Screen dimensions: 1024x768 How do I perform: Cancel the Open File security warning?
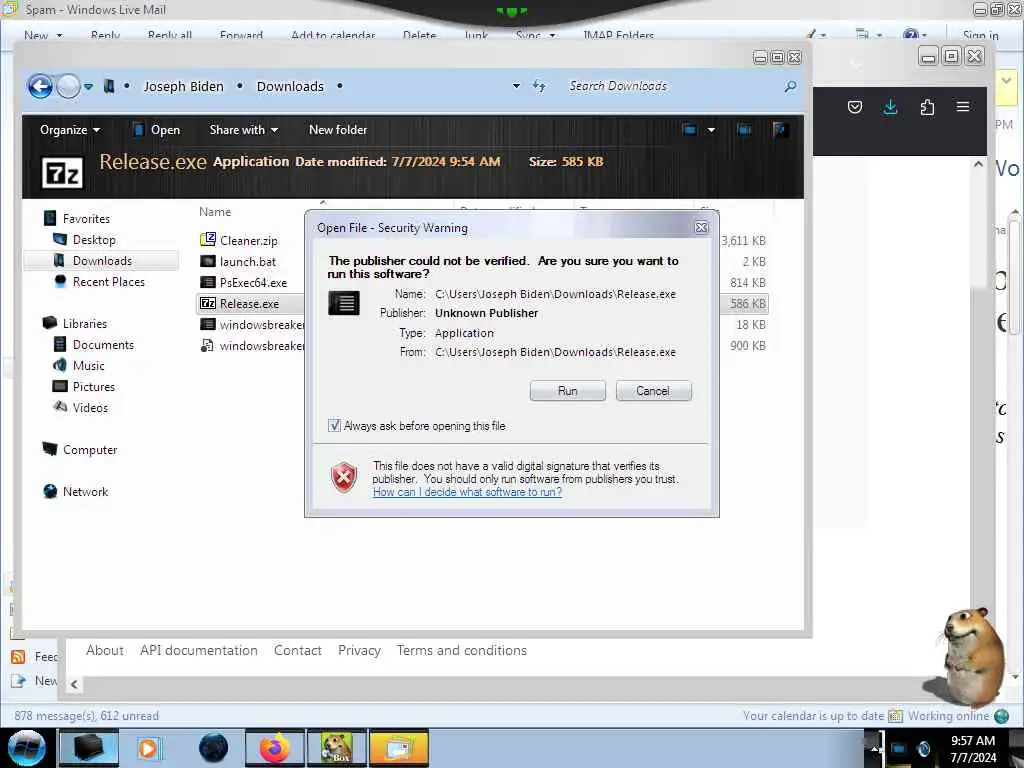click(x=653, y=391)
